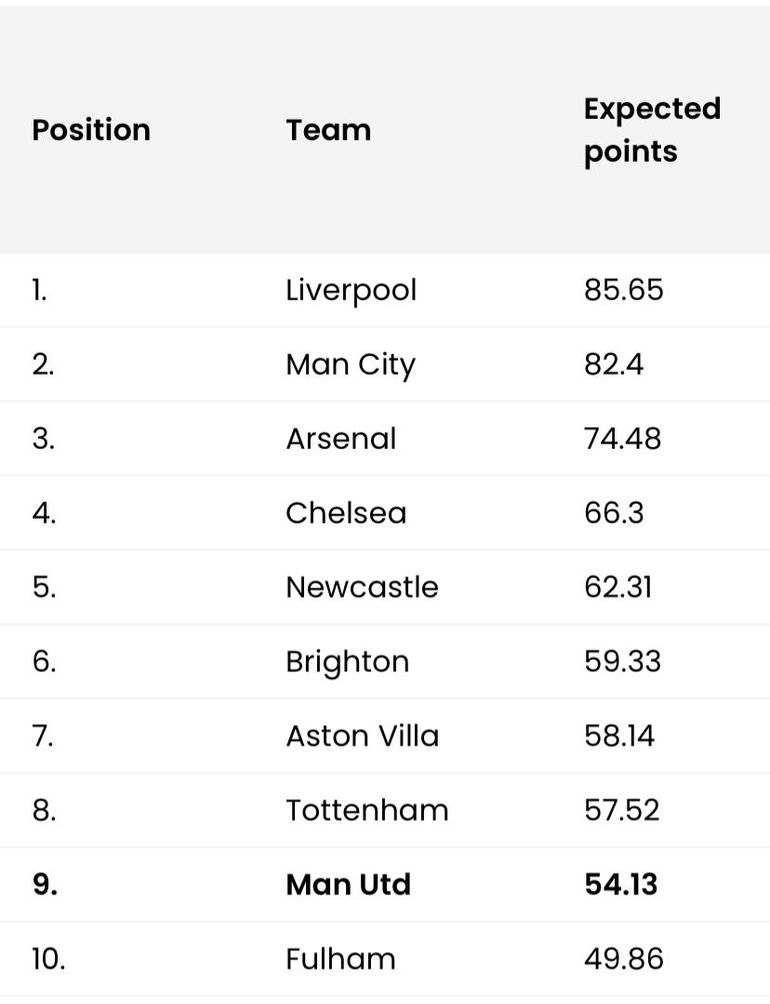This screenshot has width=770, height=1004.
Task: Open the Arsenal team entry
Action: 341,439
